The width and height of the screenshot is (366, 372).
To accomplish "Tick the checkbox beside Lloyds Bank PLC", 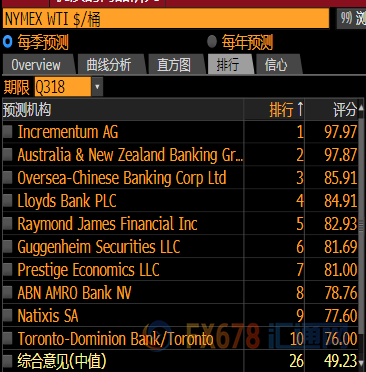I will tap(7, 201).
